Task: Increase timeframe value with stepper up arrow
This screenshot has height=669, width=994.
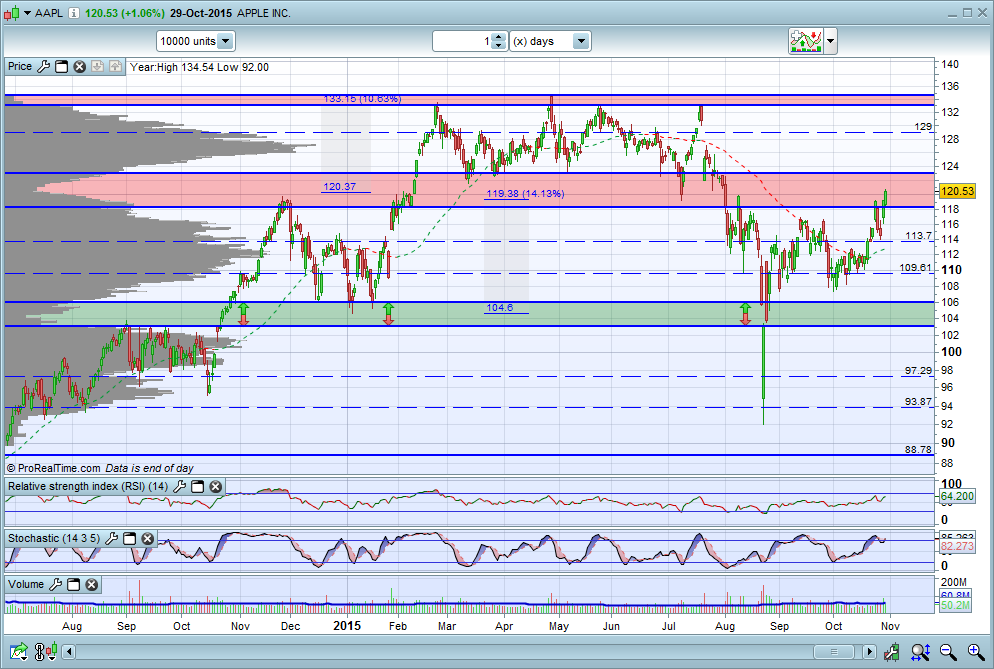Action: click(x=499, y=37)
